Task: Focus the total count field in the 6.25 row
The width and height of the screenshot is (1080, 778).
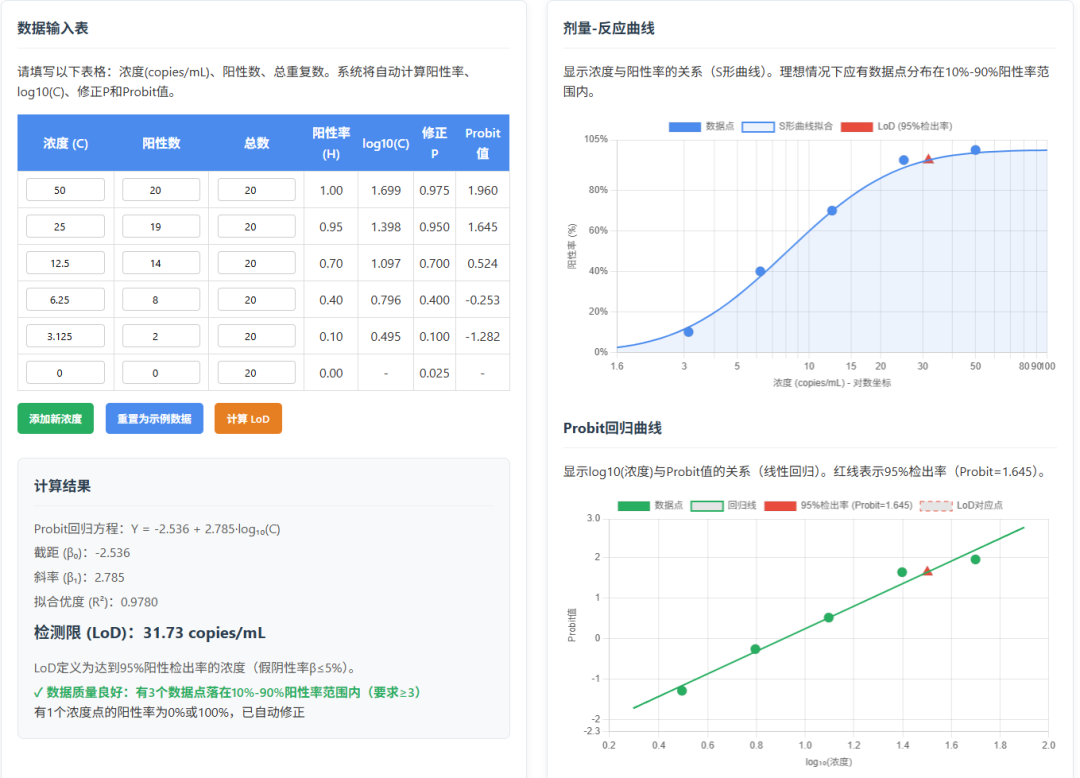Action: pyautogui.click(x=256, y=300)
